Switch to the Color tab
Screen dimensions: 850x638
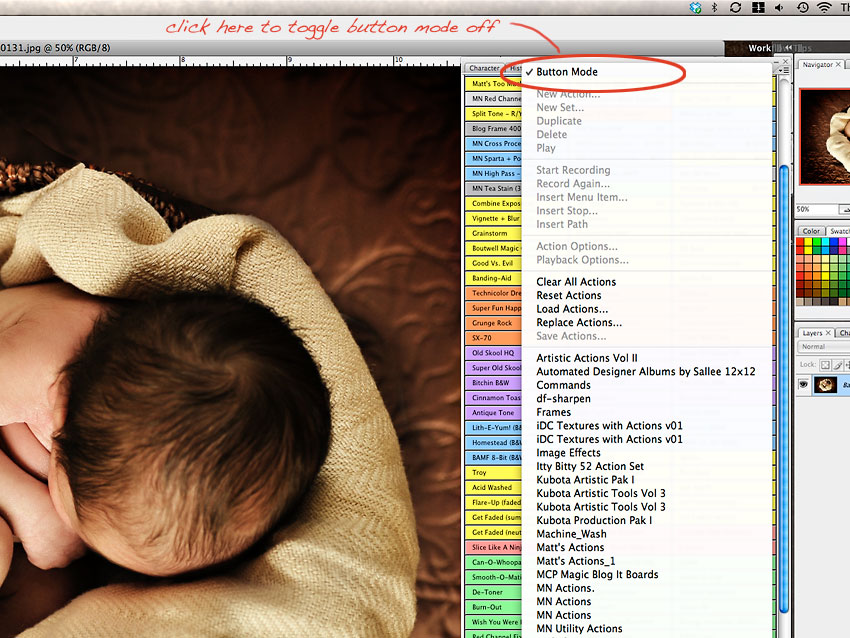point(811,231)
